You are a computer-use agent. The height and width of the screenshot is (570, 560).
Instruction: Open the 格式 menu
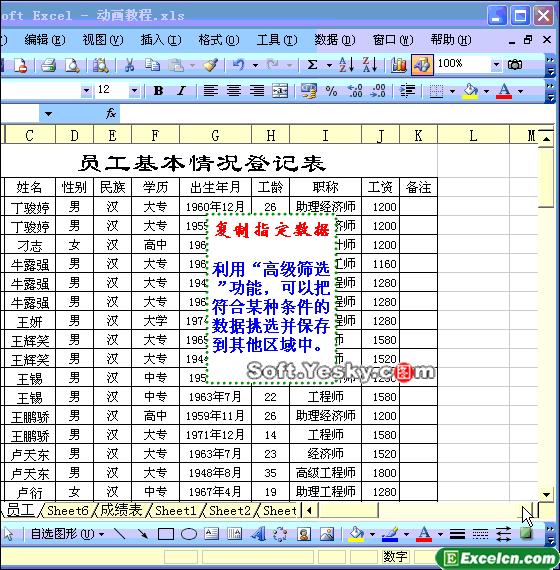219,40
